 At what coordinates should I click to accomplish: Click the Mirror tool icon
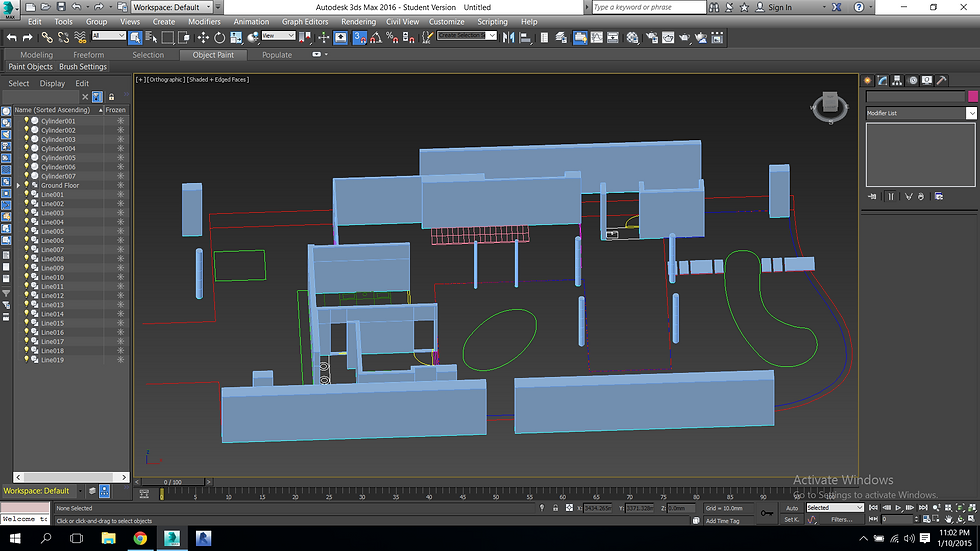(x=509, y=37)
